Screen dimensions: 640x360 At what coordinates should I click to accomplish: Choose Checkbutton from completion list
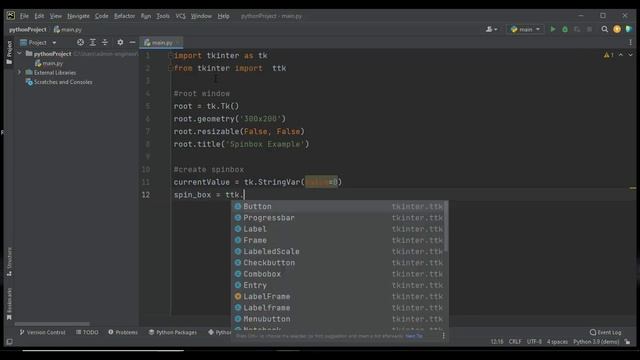339,263
